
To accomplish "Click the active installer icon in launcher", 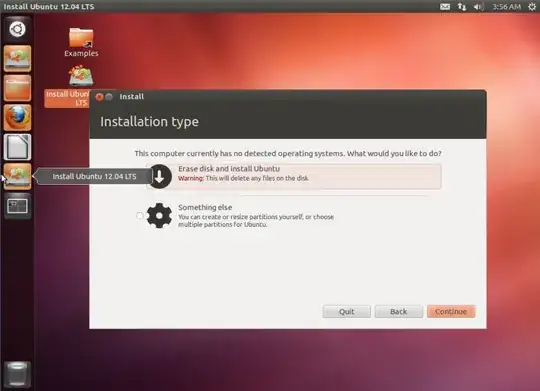I will click(17, 176).
